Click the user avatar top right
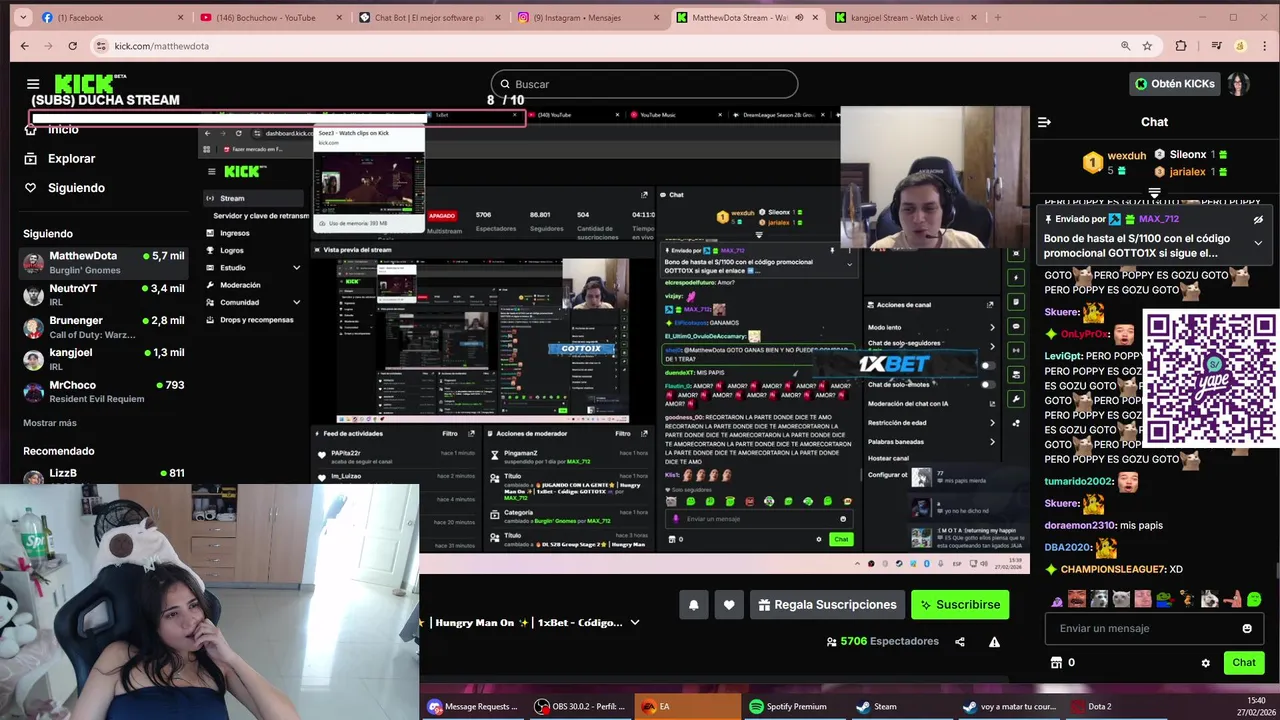This screenshot has width=1280, height=720. coord(1239,84)
